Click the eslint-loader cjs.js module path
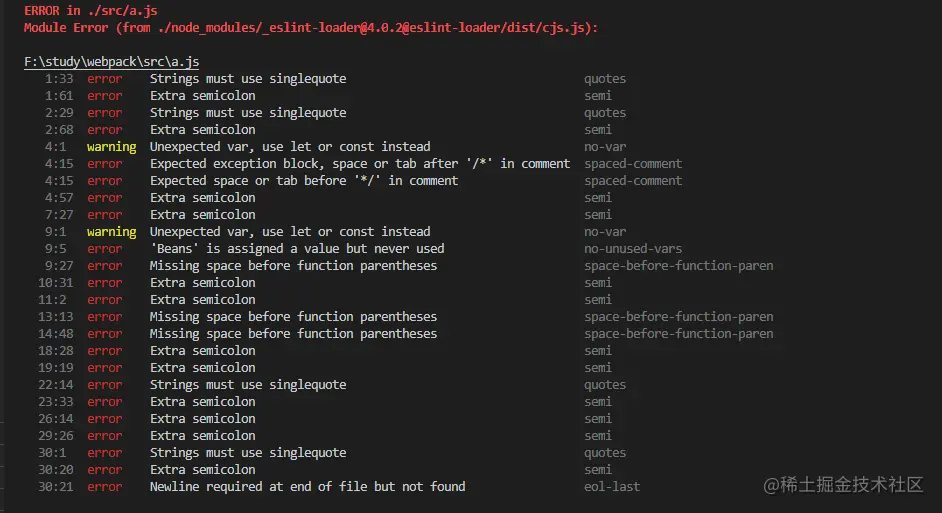 [375, 28]
